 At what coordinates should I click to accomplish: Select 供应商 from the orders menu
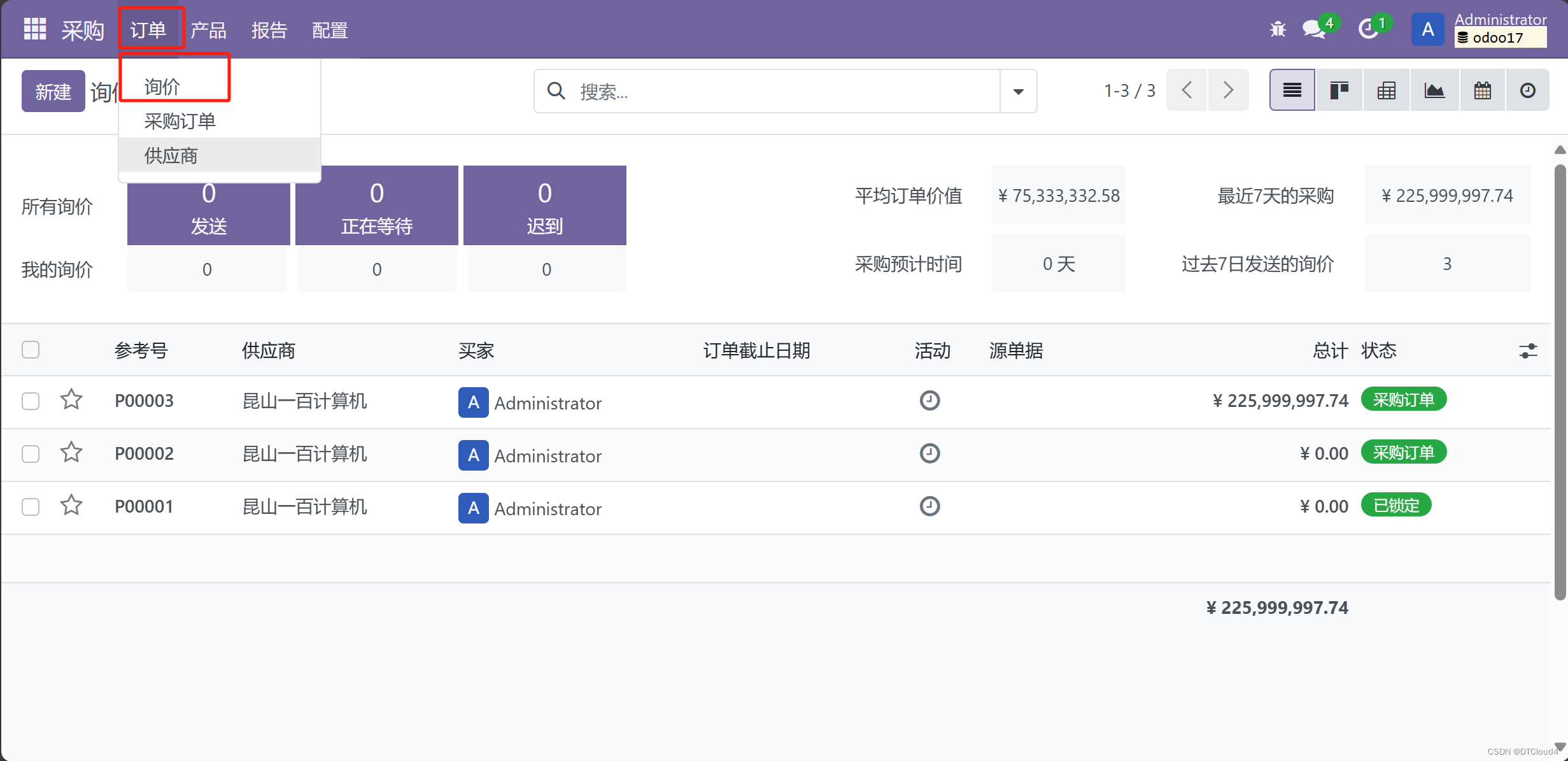click(x=171, y=155)
